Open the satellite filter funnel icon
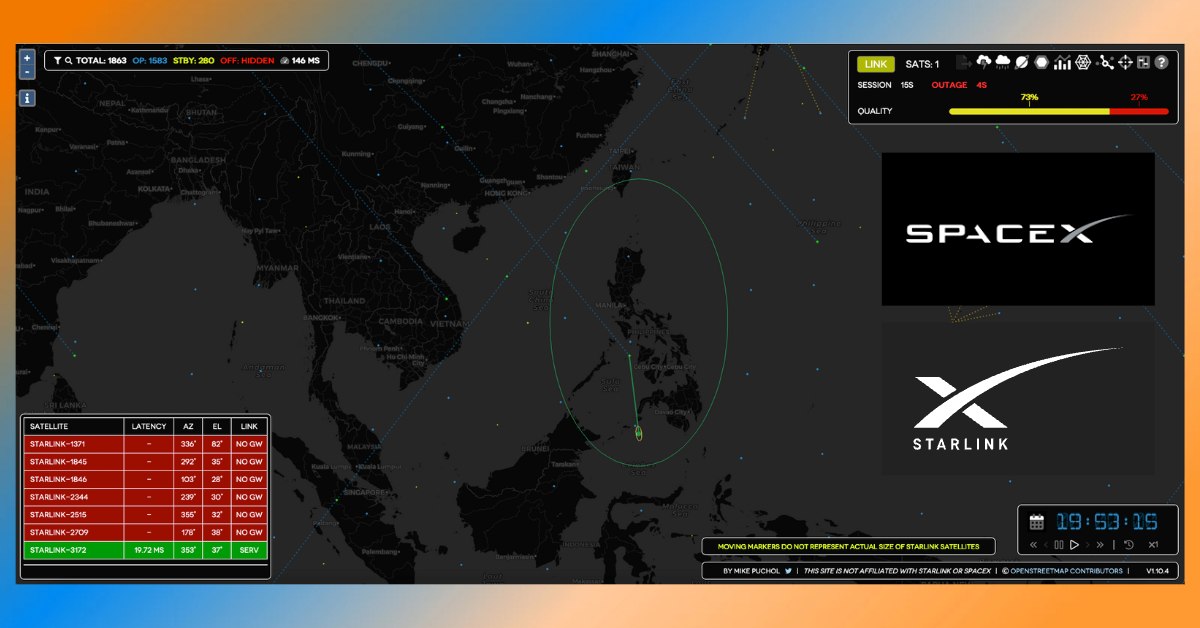This screenshot has height=628, width=1200. coord(58,61)
